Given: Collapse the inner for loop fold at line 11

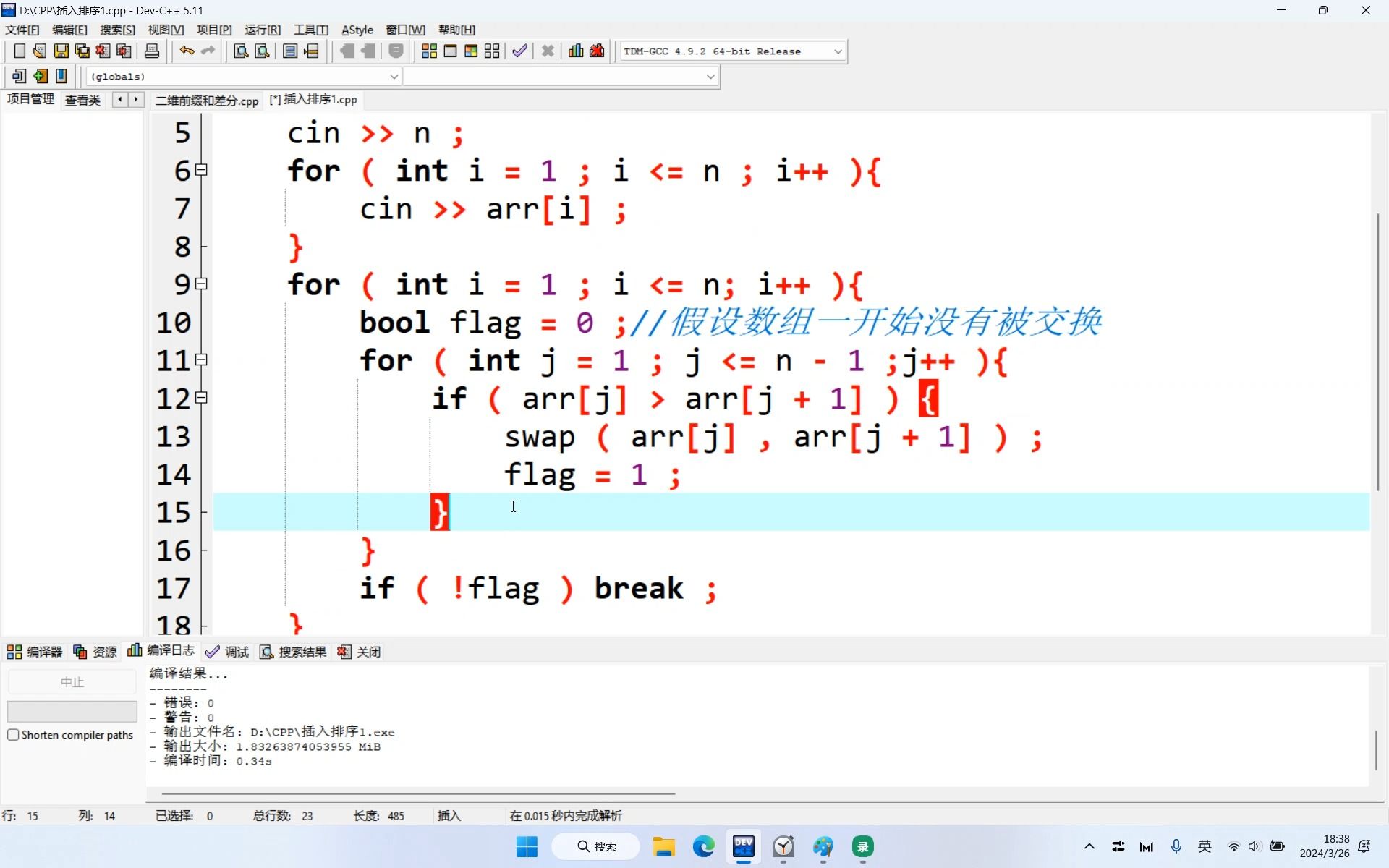Looking at the screenshot, I should pos(202,359).
